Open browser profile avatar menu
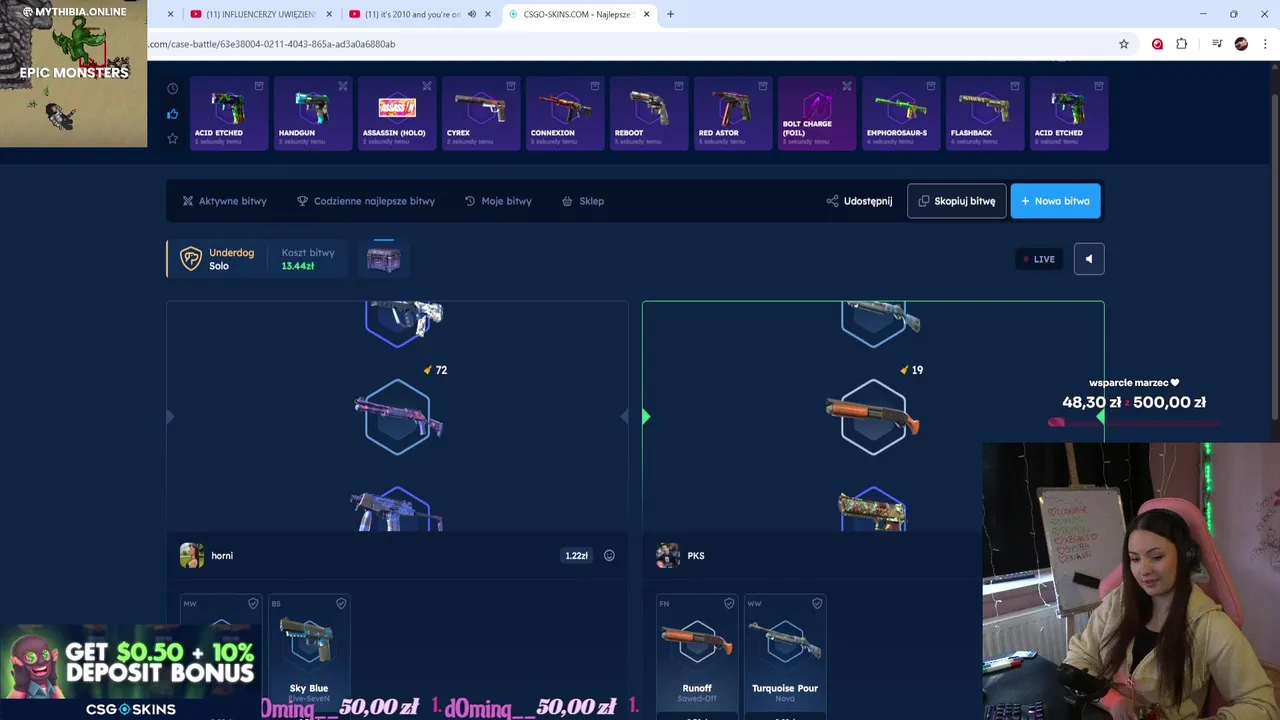 coord(1241,44)
